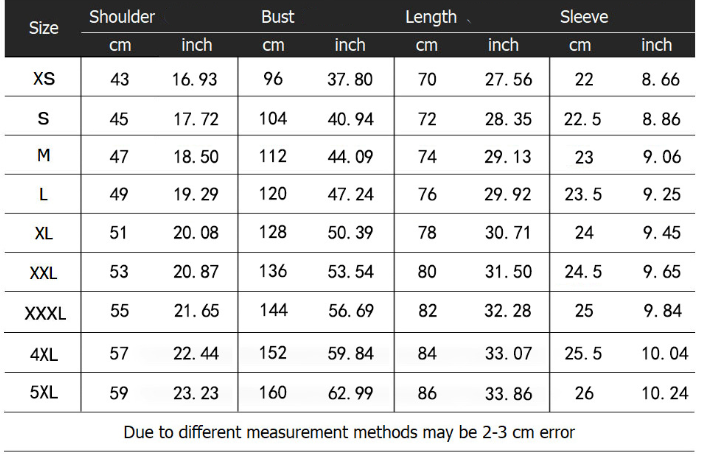
Task: Click the 62.99 bust inch value
Action: pyautogui.click(x=350, y=393)
